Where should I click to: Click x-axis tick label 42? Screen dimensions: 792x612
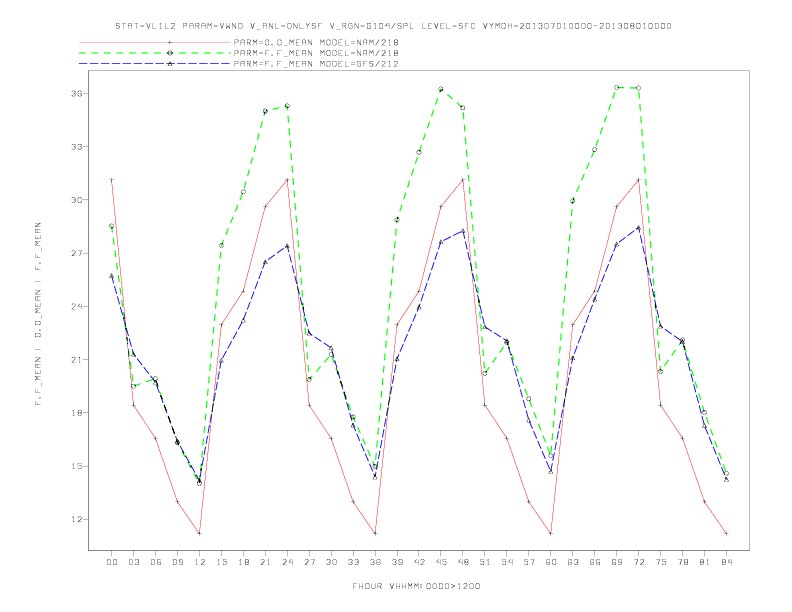point(419,562)
